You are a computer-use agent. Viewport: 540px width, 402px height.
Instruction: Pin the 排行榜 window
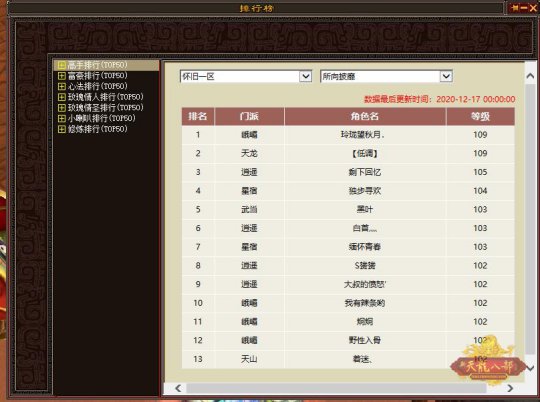click(515, 8)
